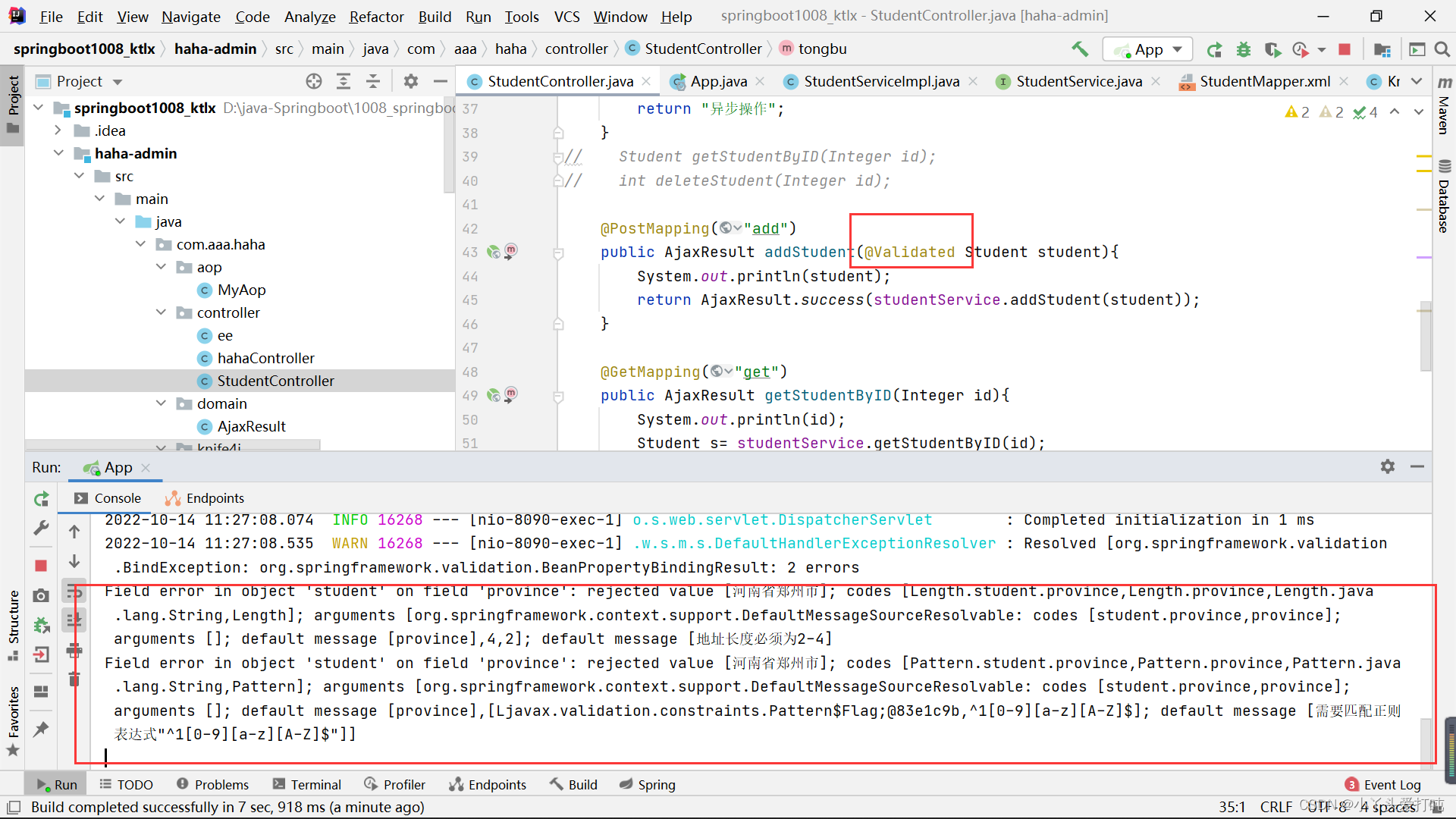
Task: Jump to next highlighted error arrow
Action: (x=1418, y=112)
